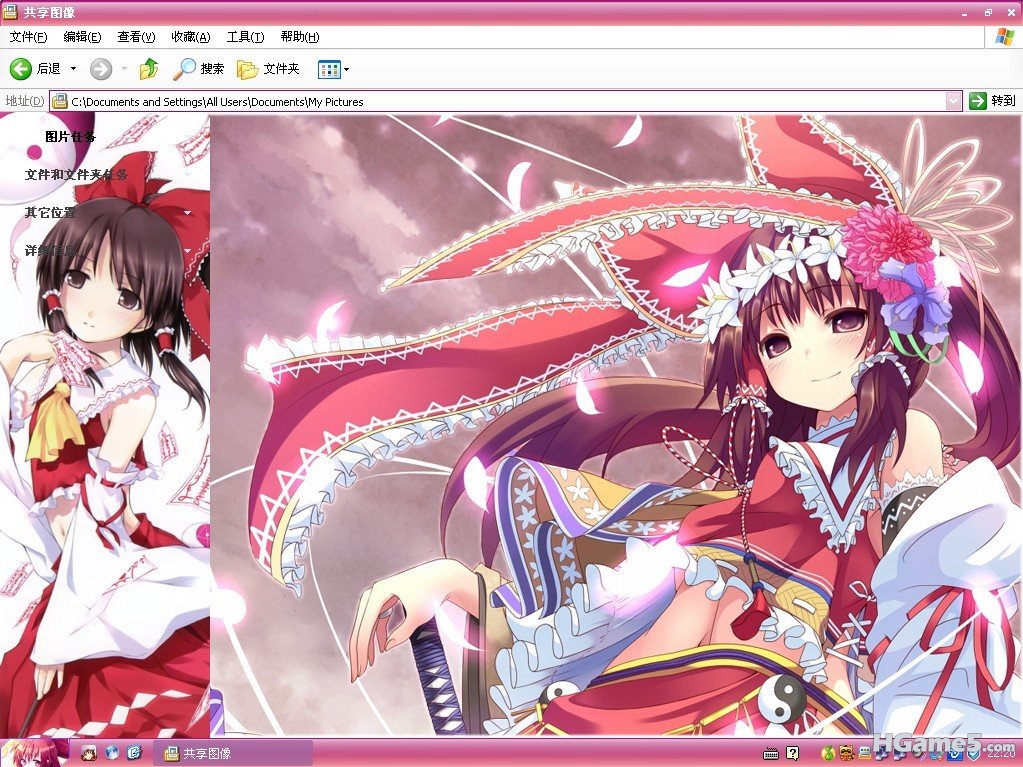Expand the 详细信息 details panel
This screenshot has width=1023, height=767.
coord(50,250)
